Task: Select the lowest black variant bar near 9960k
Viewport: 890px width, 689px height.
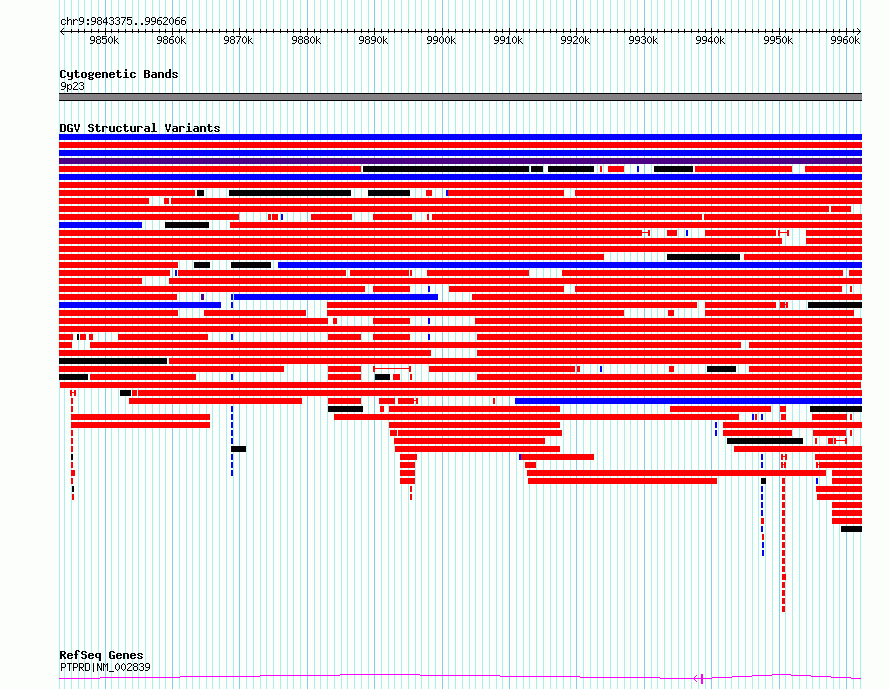Action: click(851, 529)
